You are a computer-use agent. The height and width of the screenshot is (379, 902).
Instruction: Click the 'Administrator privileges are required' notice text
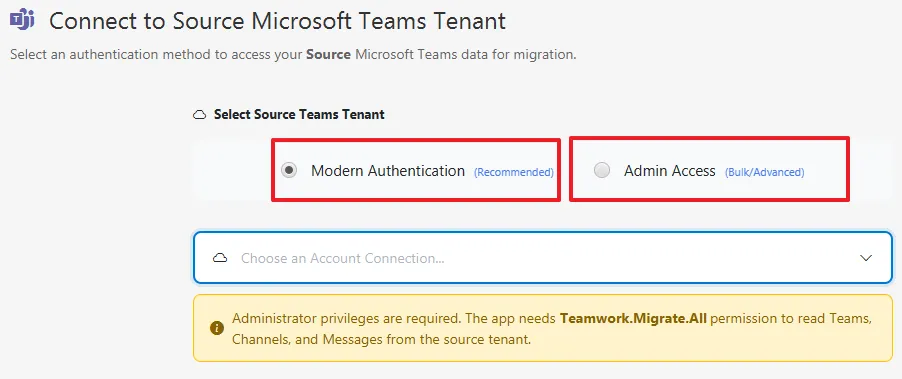tap(552, 329)
